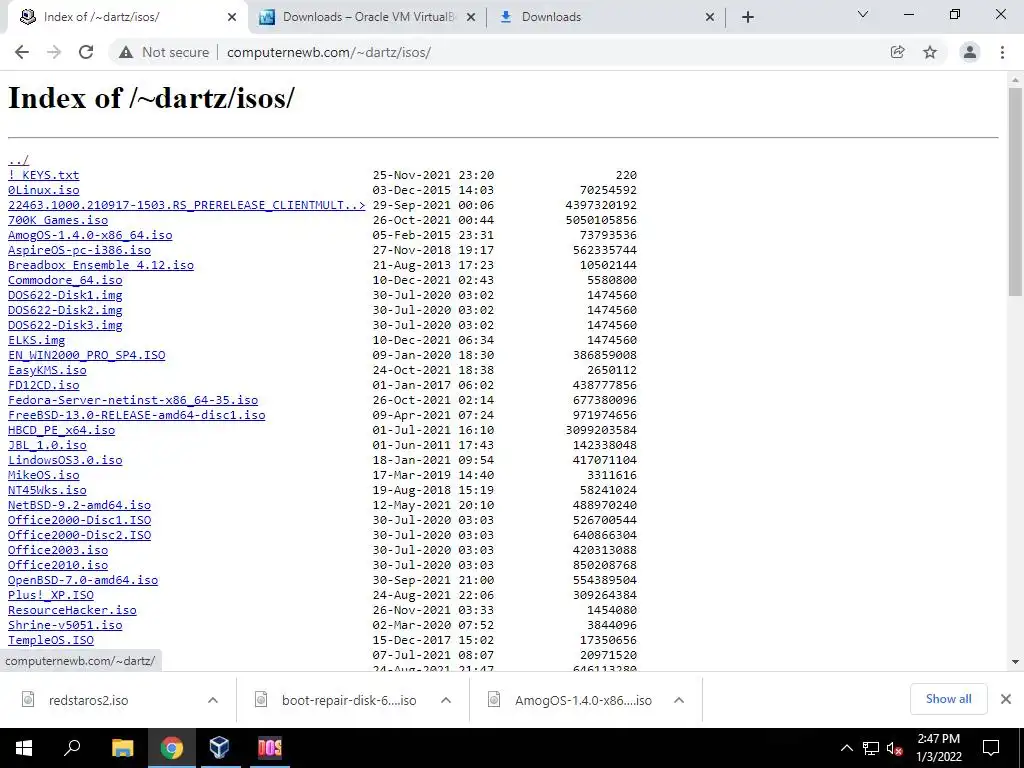Download Office2003.iso
This screenshot has height=768, width=1024.
pos(58,551)
